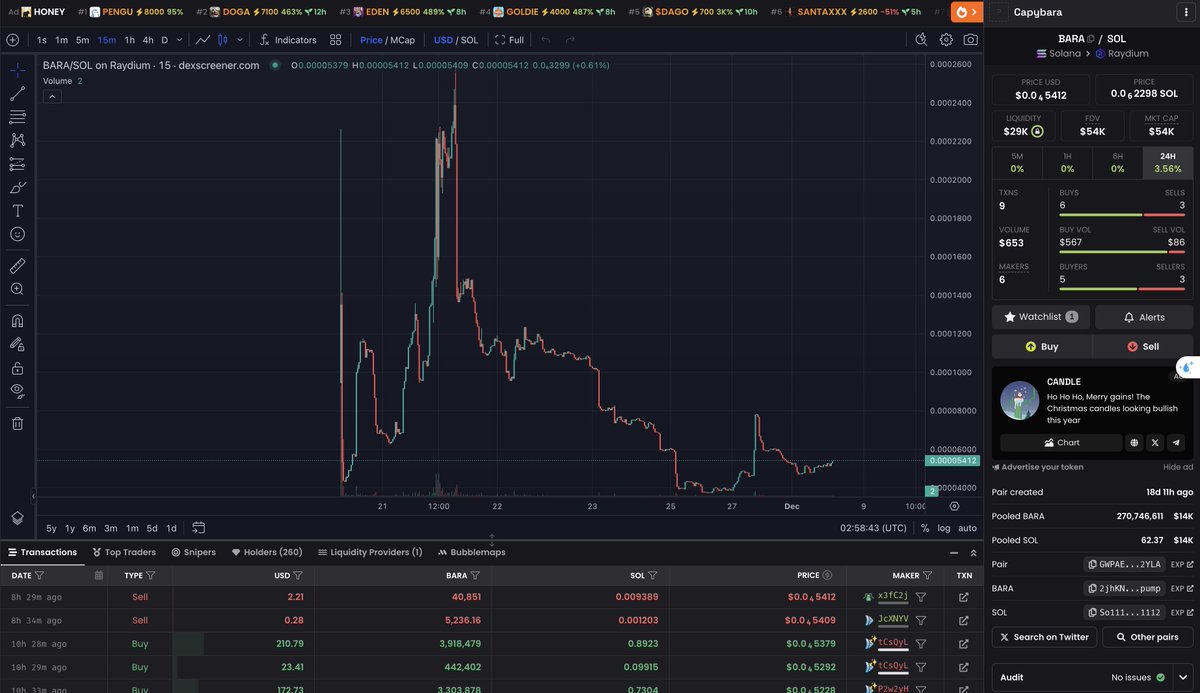This screenshot has width=1200, height=693.
Task: Open quick search lightning icon
Action: [x=921, y=40]
